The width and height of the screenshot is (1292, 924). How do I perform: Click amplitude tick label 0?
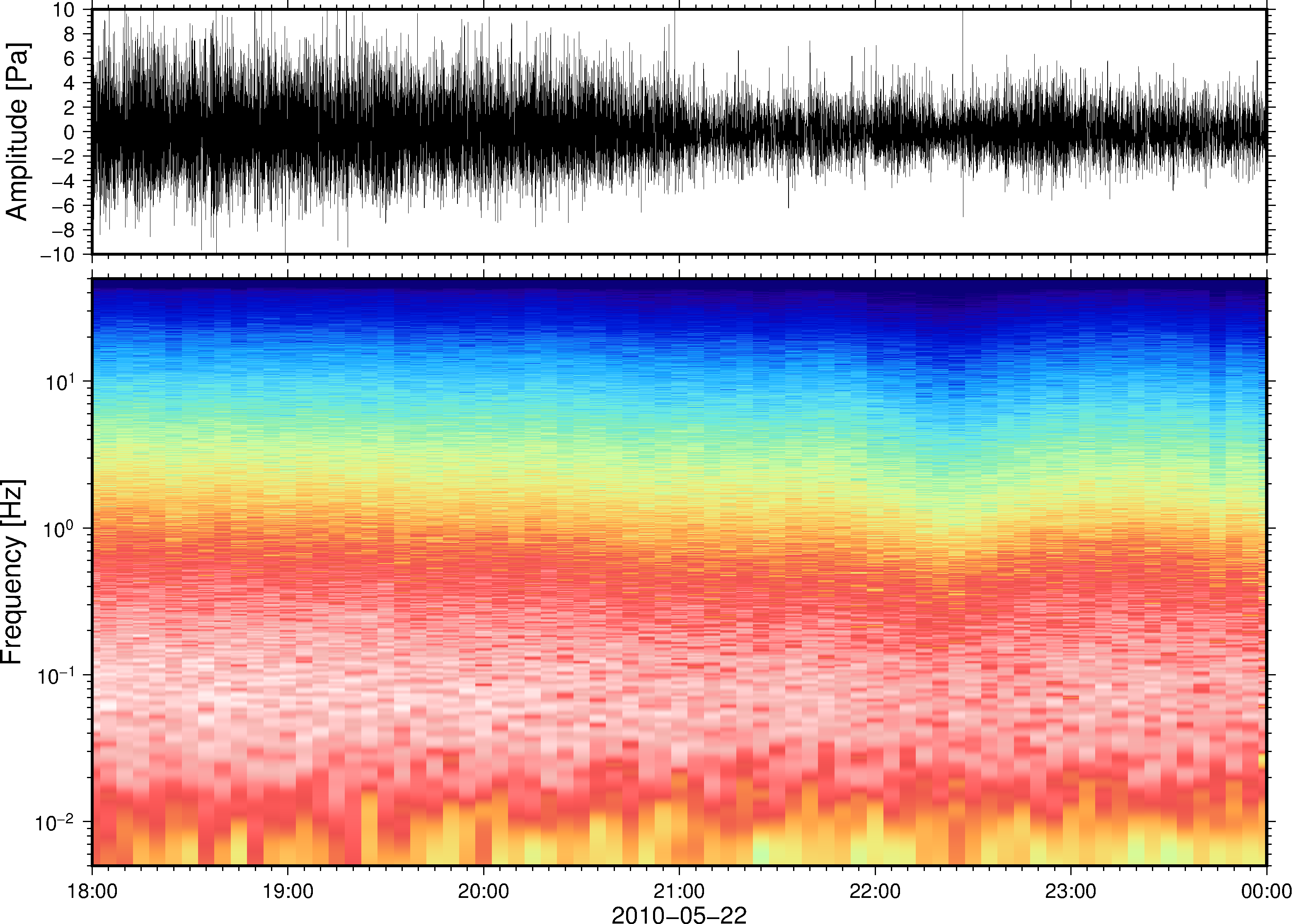(x=69, y=132)
